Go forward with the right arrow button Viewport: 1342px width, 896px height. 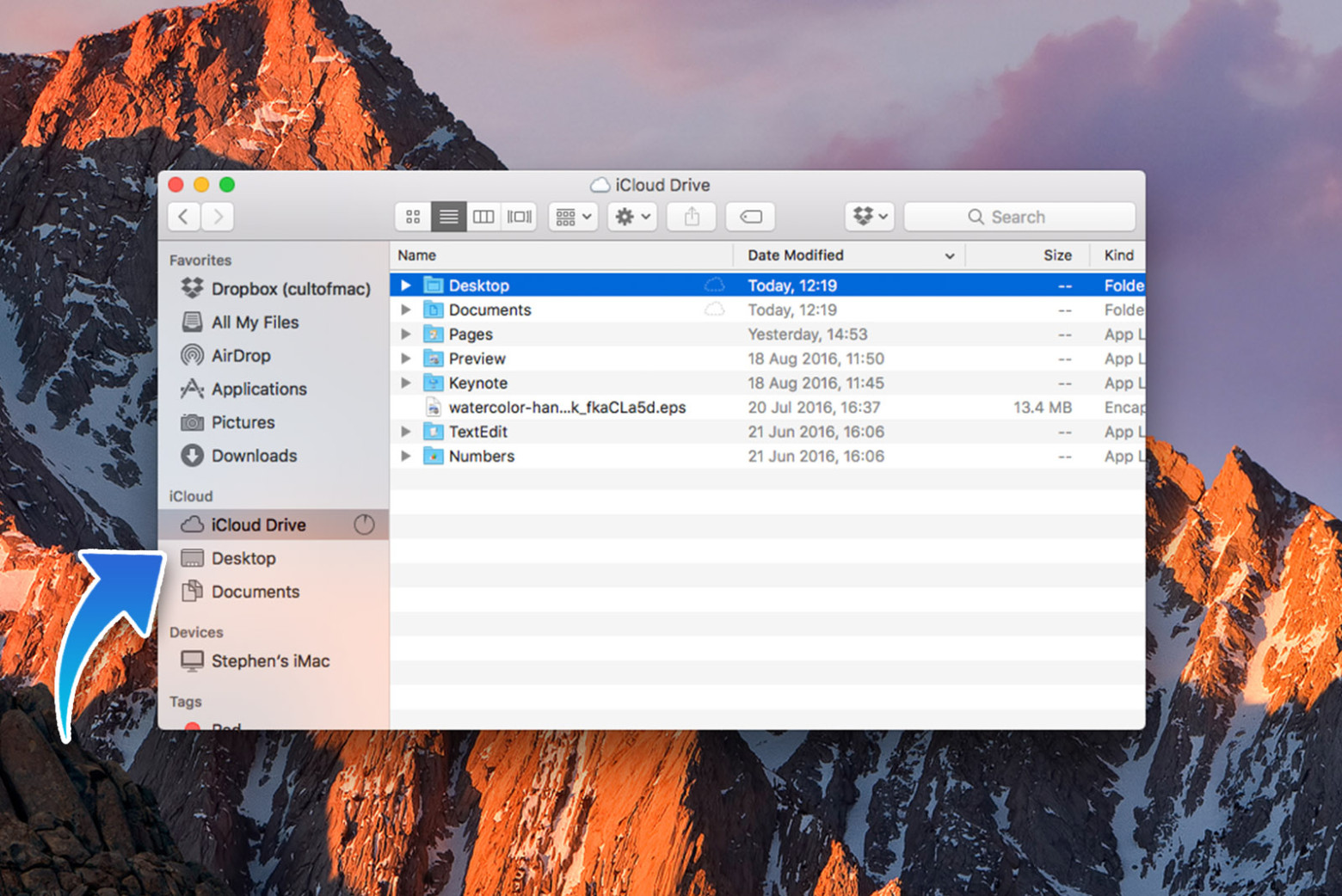pos(219,217)
